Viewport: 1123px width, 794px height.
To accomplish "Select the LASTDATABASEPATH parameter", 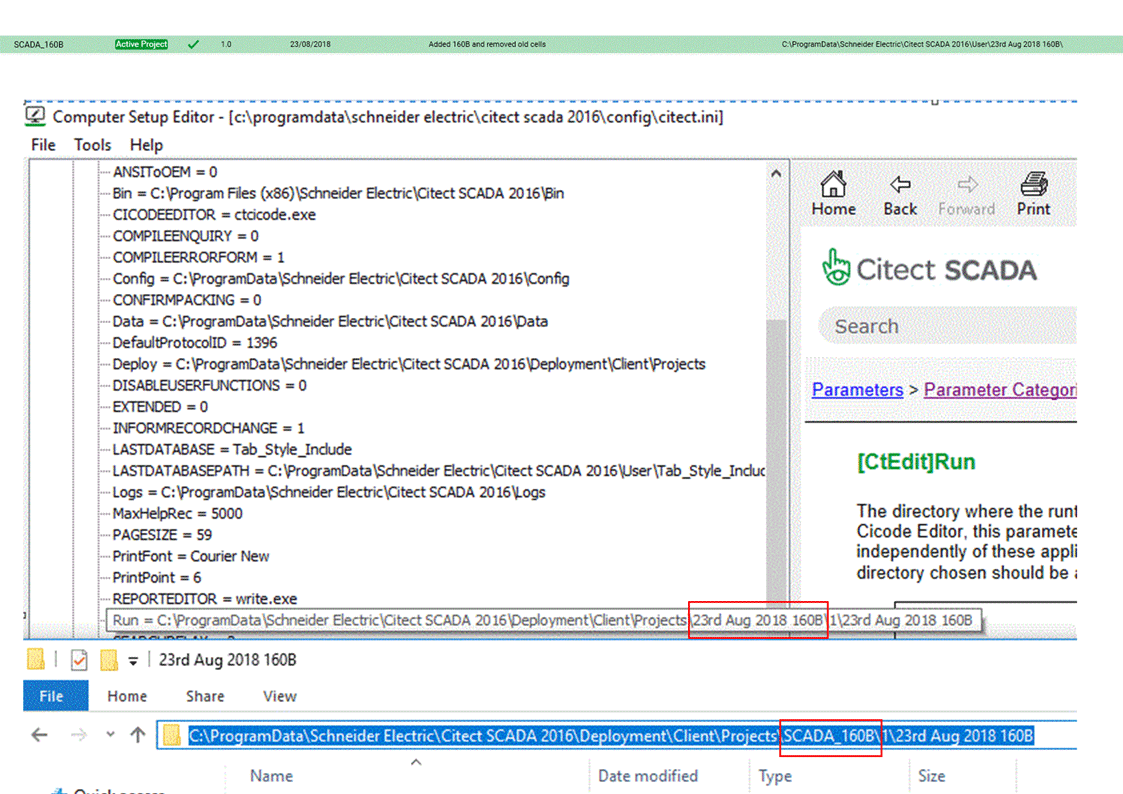I will (438, 470).
